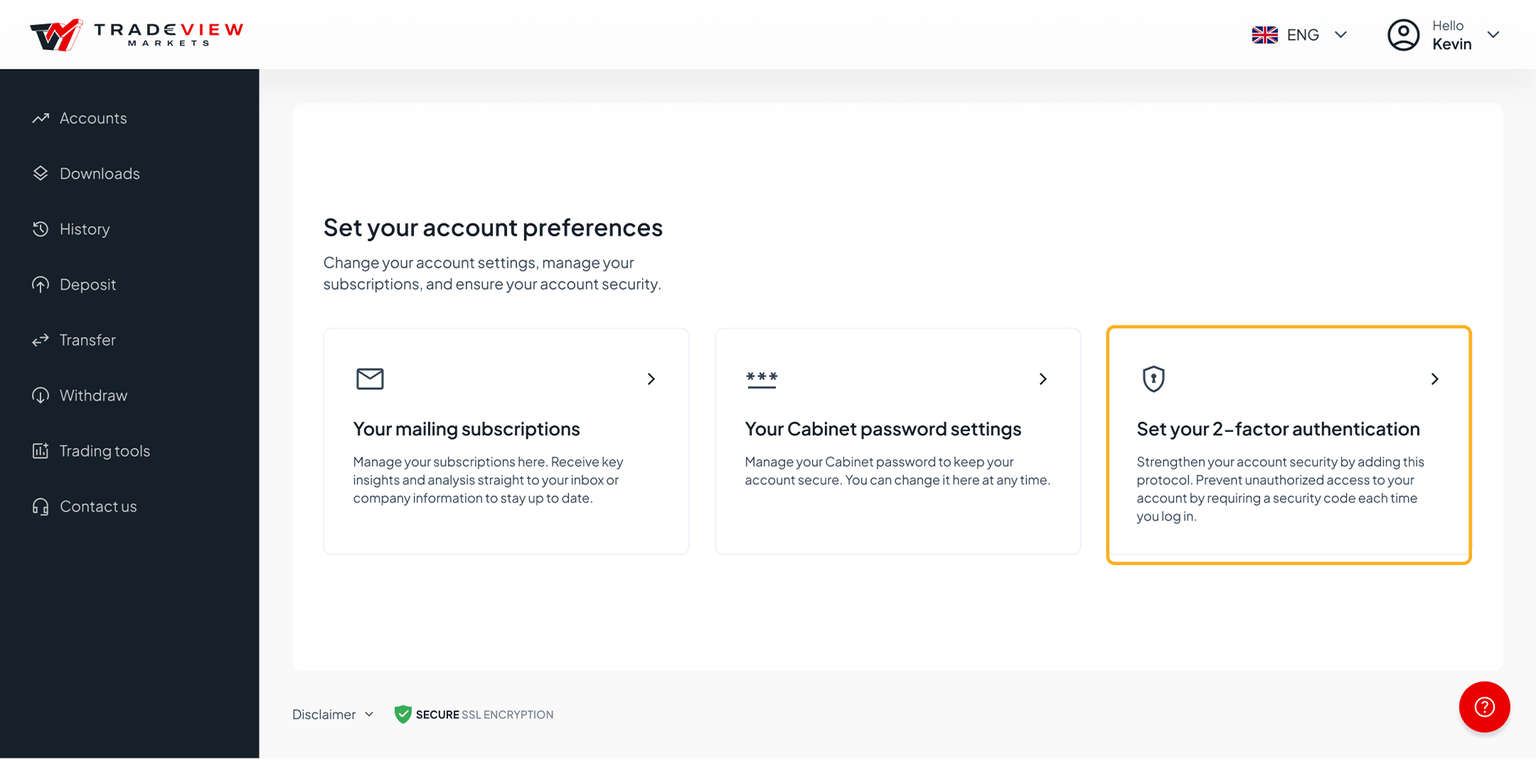Open the Trading tools page

tap(102, 450)
